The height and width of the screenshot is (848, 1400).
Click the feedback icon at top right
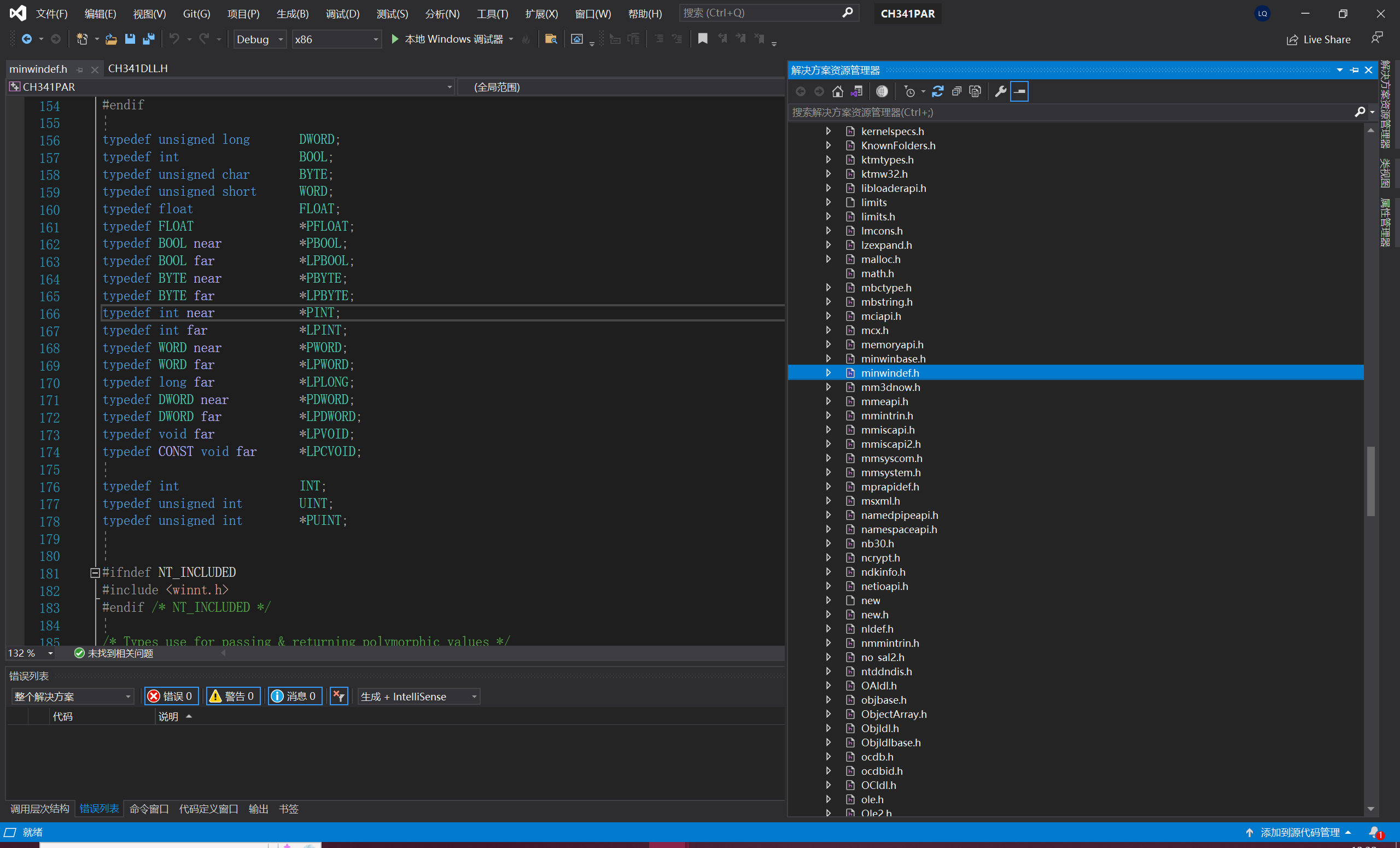point(1376,38)
